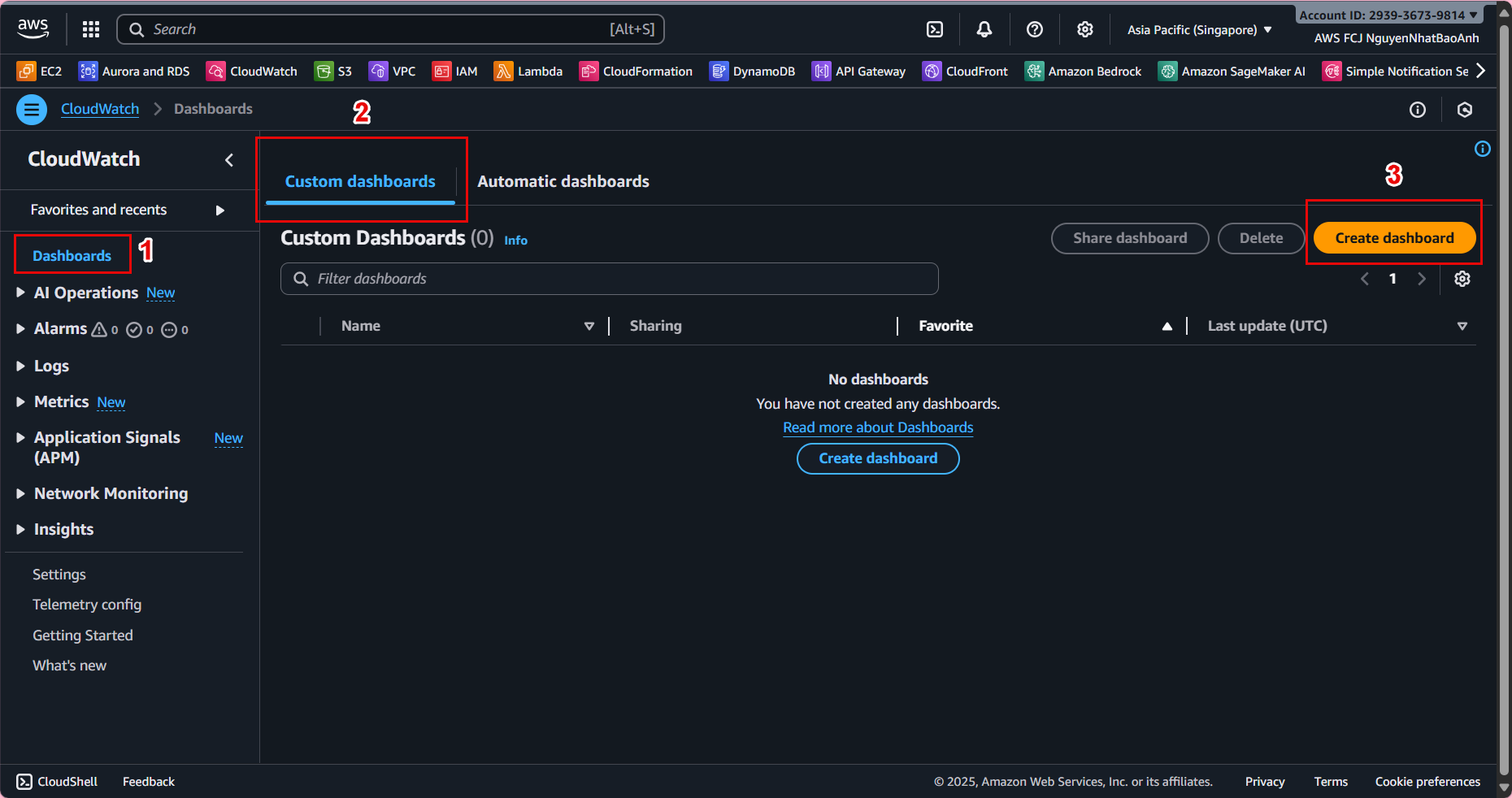Image resolution: width=1512 pixels, height=798 pixels.
Task: Expand Application Signals (APM) section
Action: pyautogui.click(x=21, y=437)
